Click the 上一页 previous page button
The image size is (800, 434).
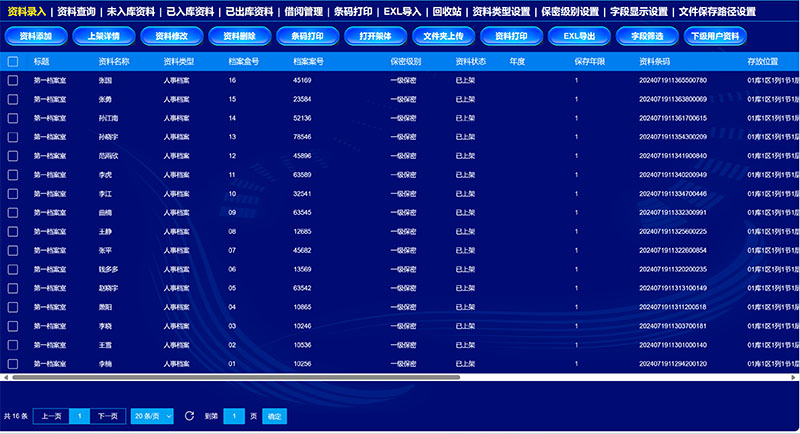coord(51,415)
